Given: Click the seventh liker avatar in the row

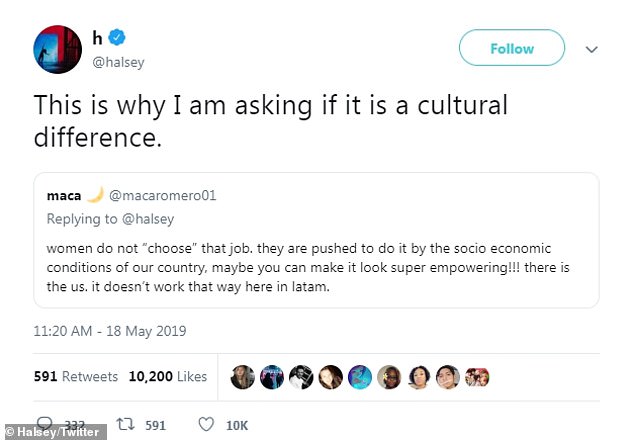Looking at the screenshot, I should pyautogui.click(x=419, y=377).
